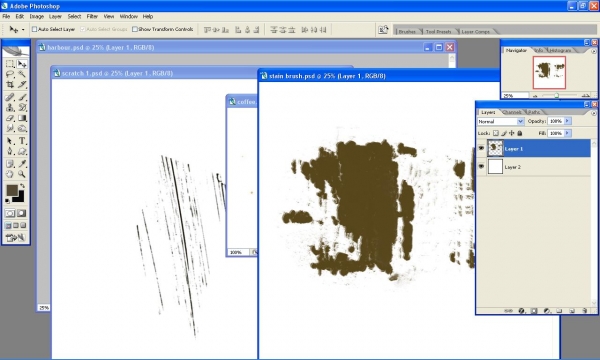Choose the Clone Stamp tool
This screenshot has height=360, width=600.
click(x=10, y=108)
